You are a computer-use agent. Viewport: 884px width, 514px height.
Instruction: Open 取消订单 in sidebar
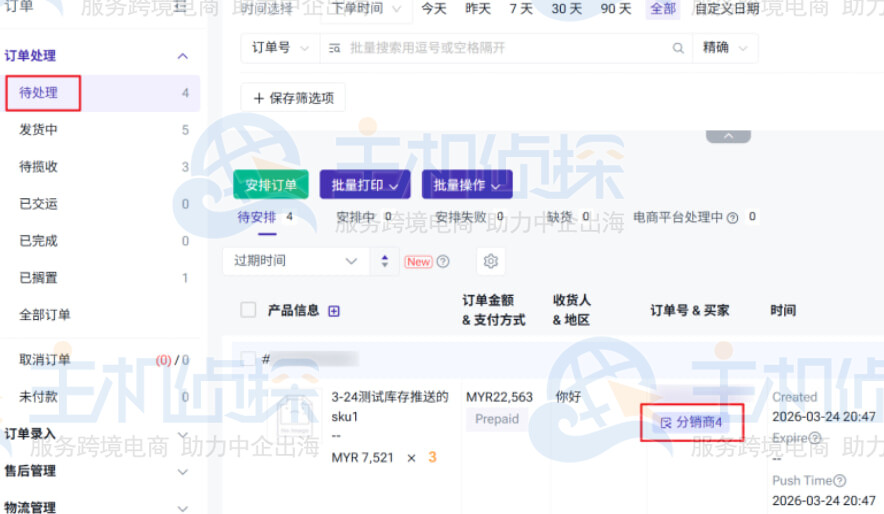coord(101,360)
